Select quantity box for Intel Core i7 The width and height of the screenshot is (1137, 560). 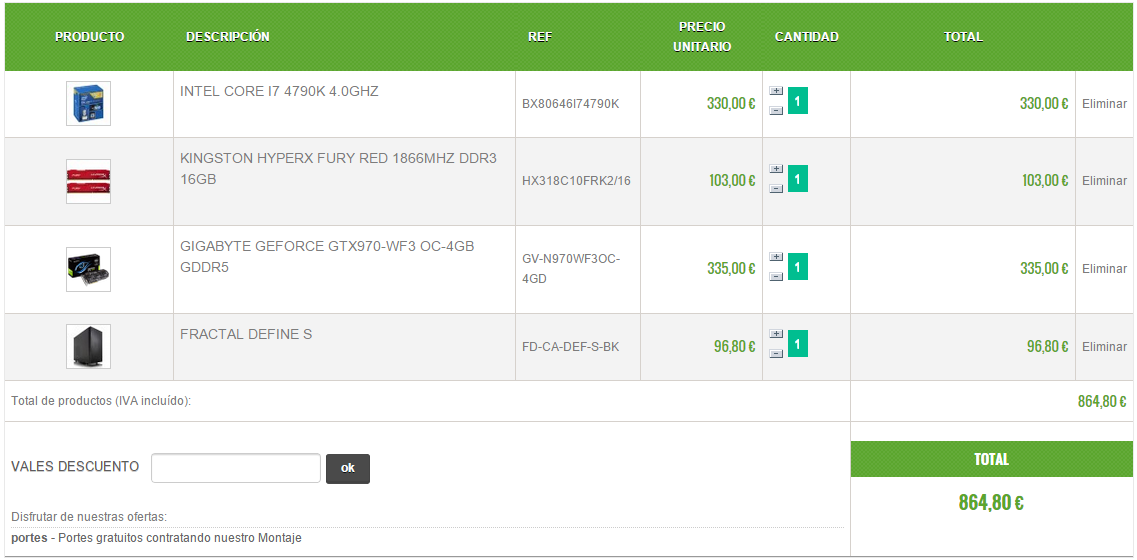[x=798, y=101]
